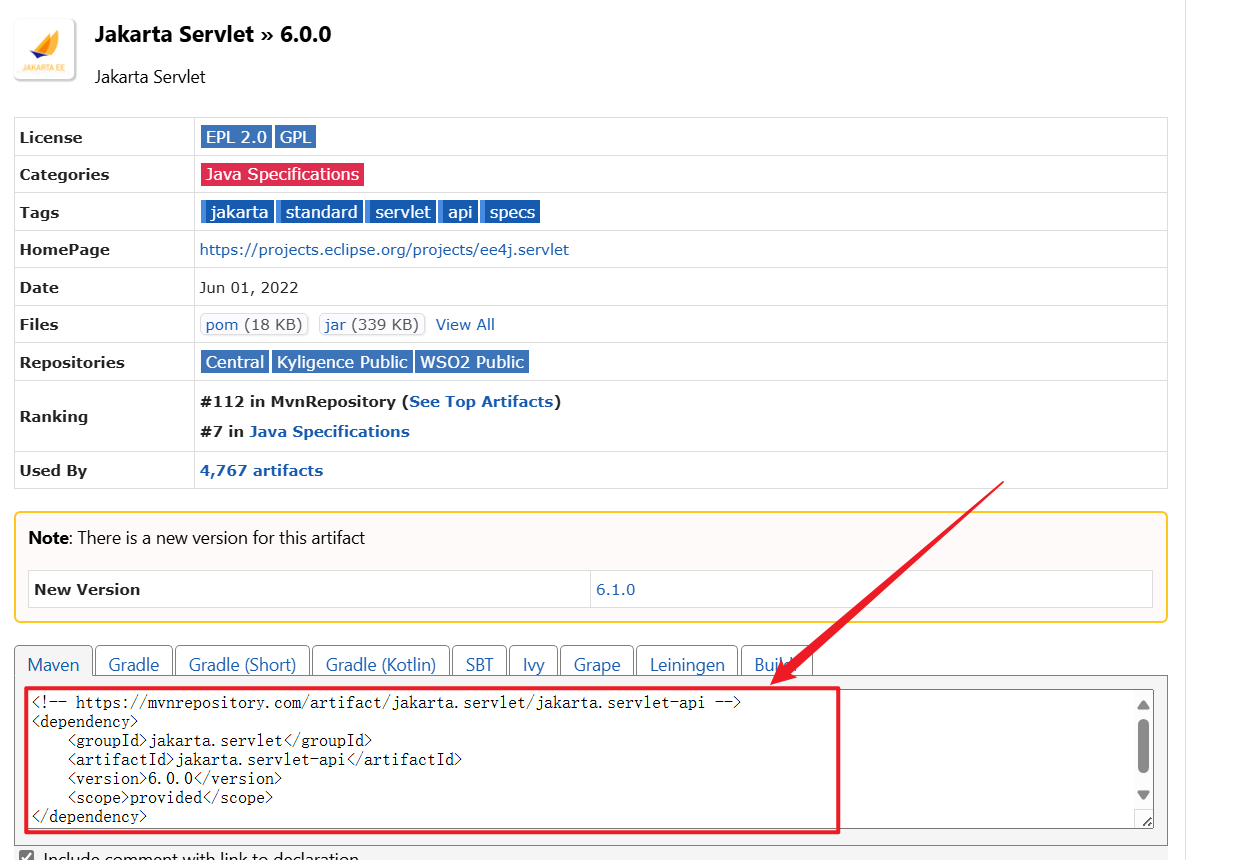Open the Kyligence Public repository badge

click(342, 362)
